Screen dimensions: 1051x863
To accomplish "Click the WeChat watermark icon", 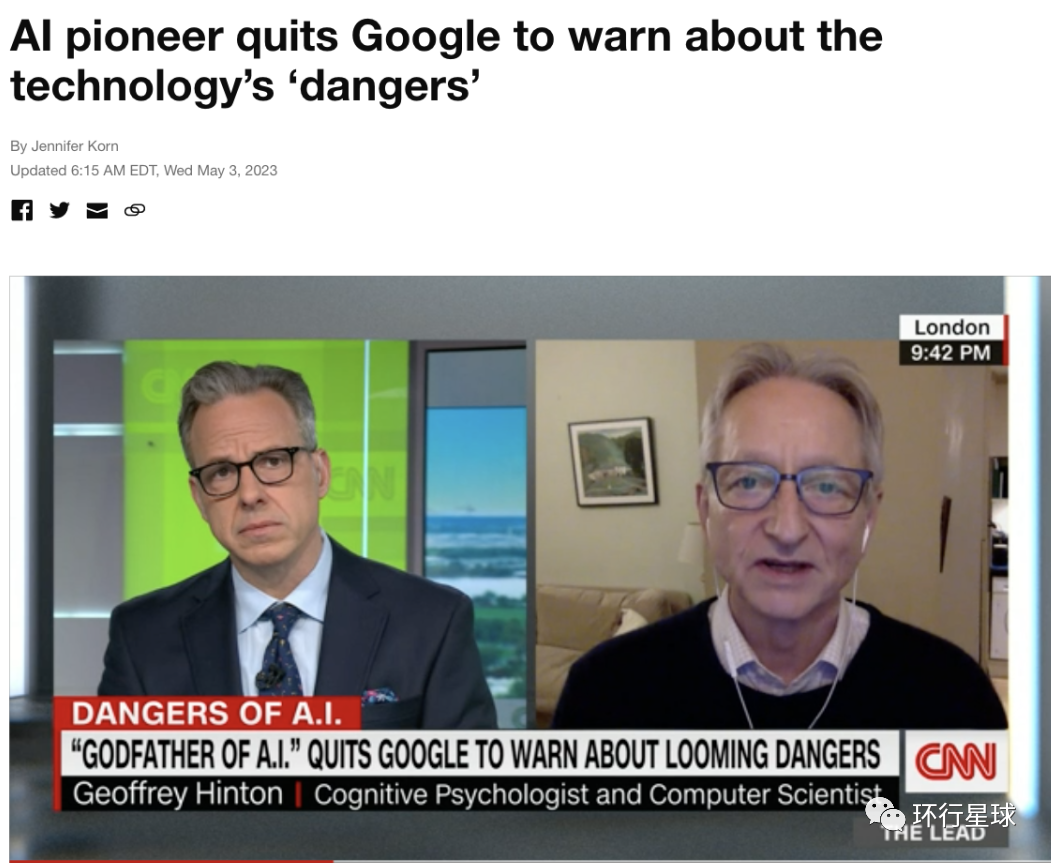I will tap(885, 815).
